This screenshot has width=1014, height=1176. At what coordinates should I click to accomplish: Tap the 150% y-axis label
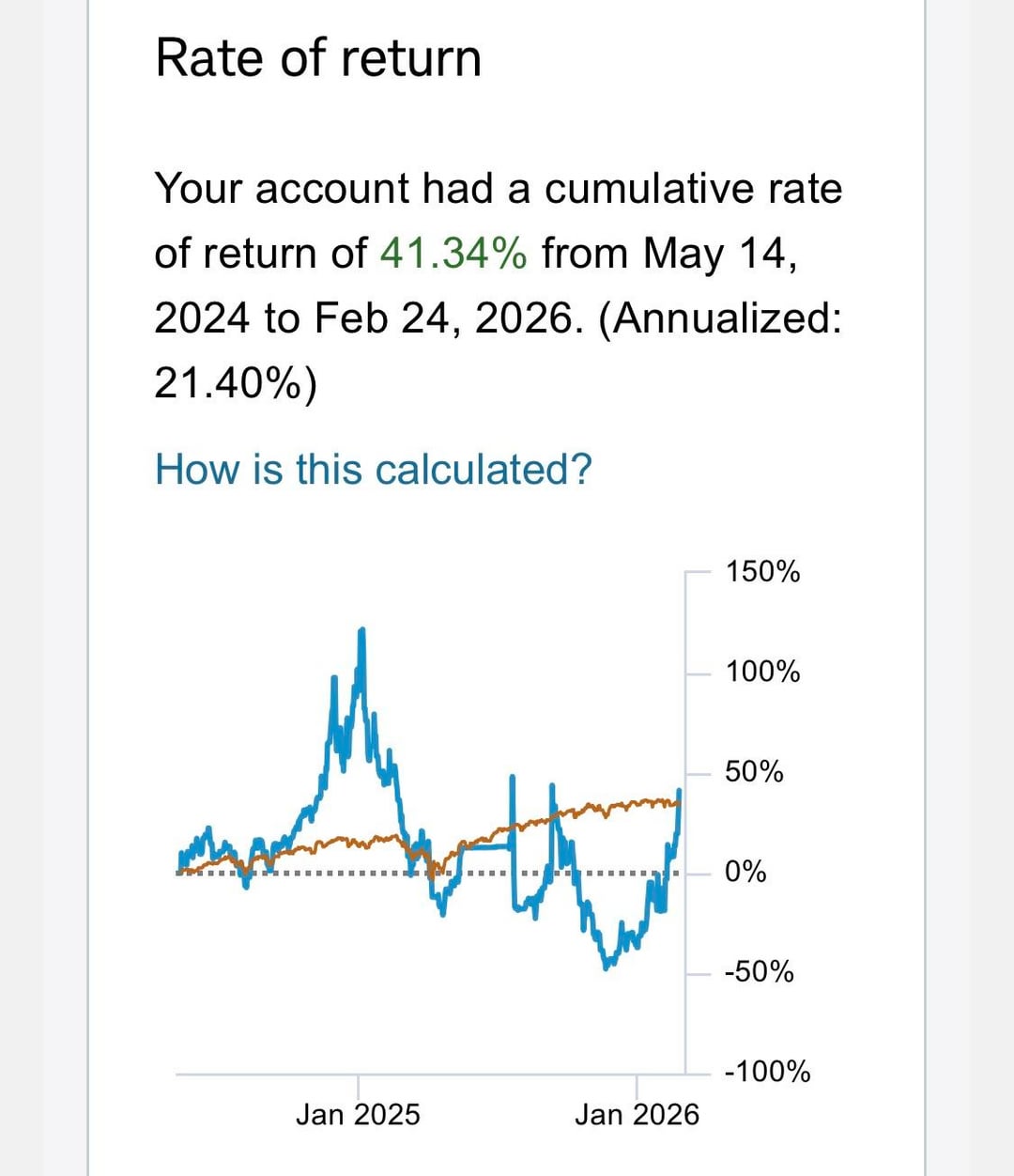(x=762, y=571)
